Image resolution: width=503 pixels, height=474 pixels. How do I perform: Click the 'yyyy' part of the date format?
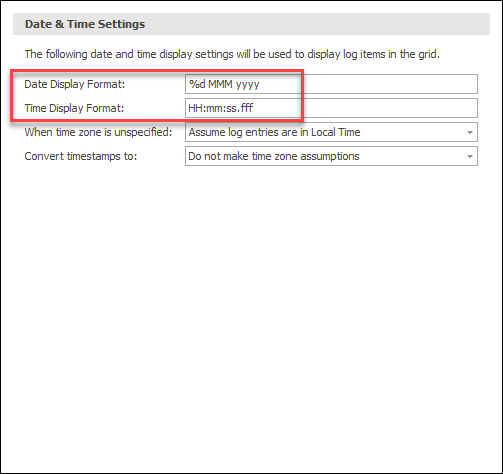[247, 85]
